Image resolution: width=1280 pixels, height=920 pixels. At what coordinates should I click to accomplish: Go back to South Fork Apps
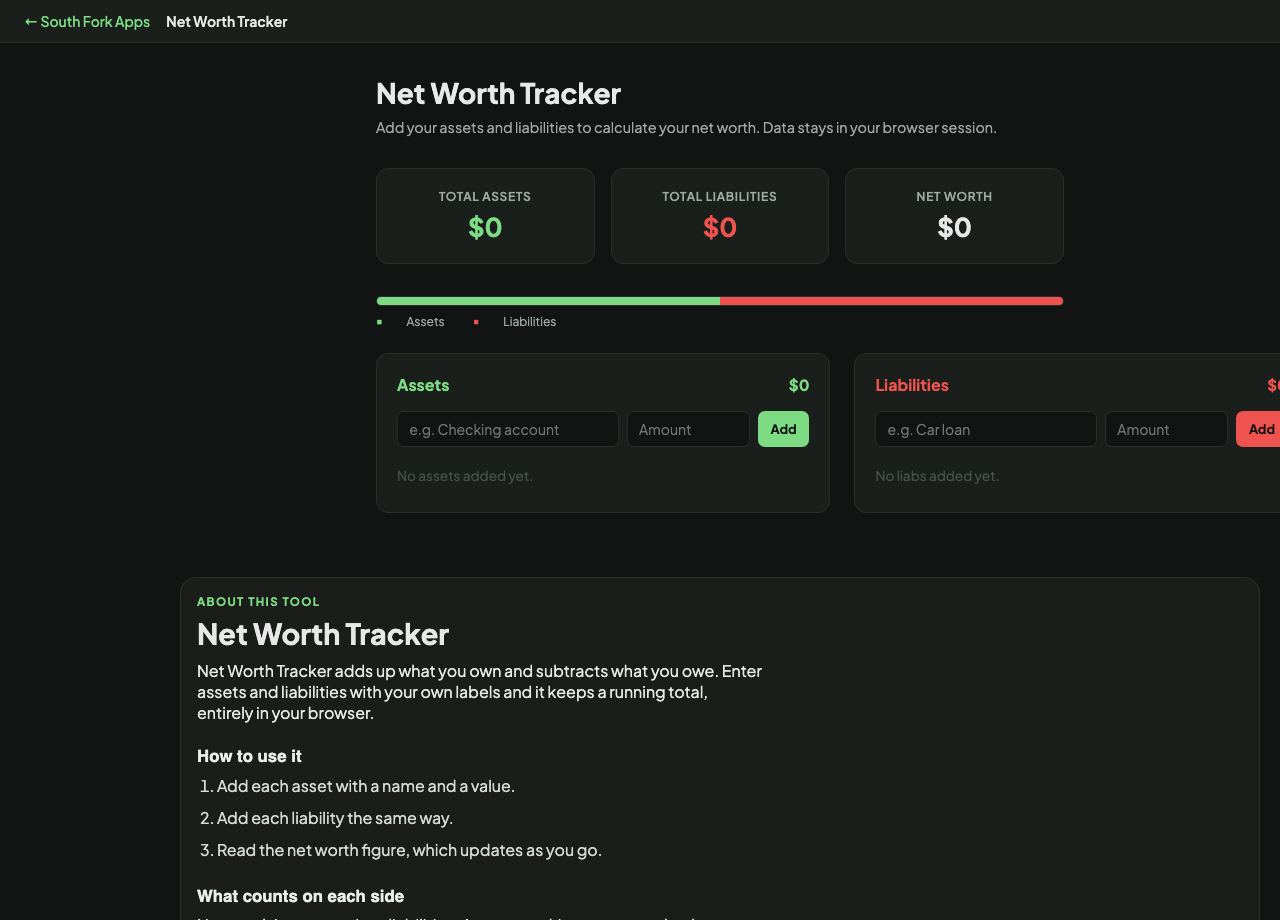[x=87, y=21]
